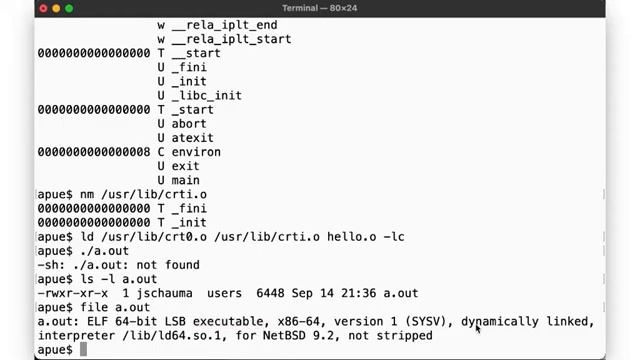This screenshot has width=640, height=360.
Task: Click the 'ls -l a.out' command
Action: (x=119, y=279)
